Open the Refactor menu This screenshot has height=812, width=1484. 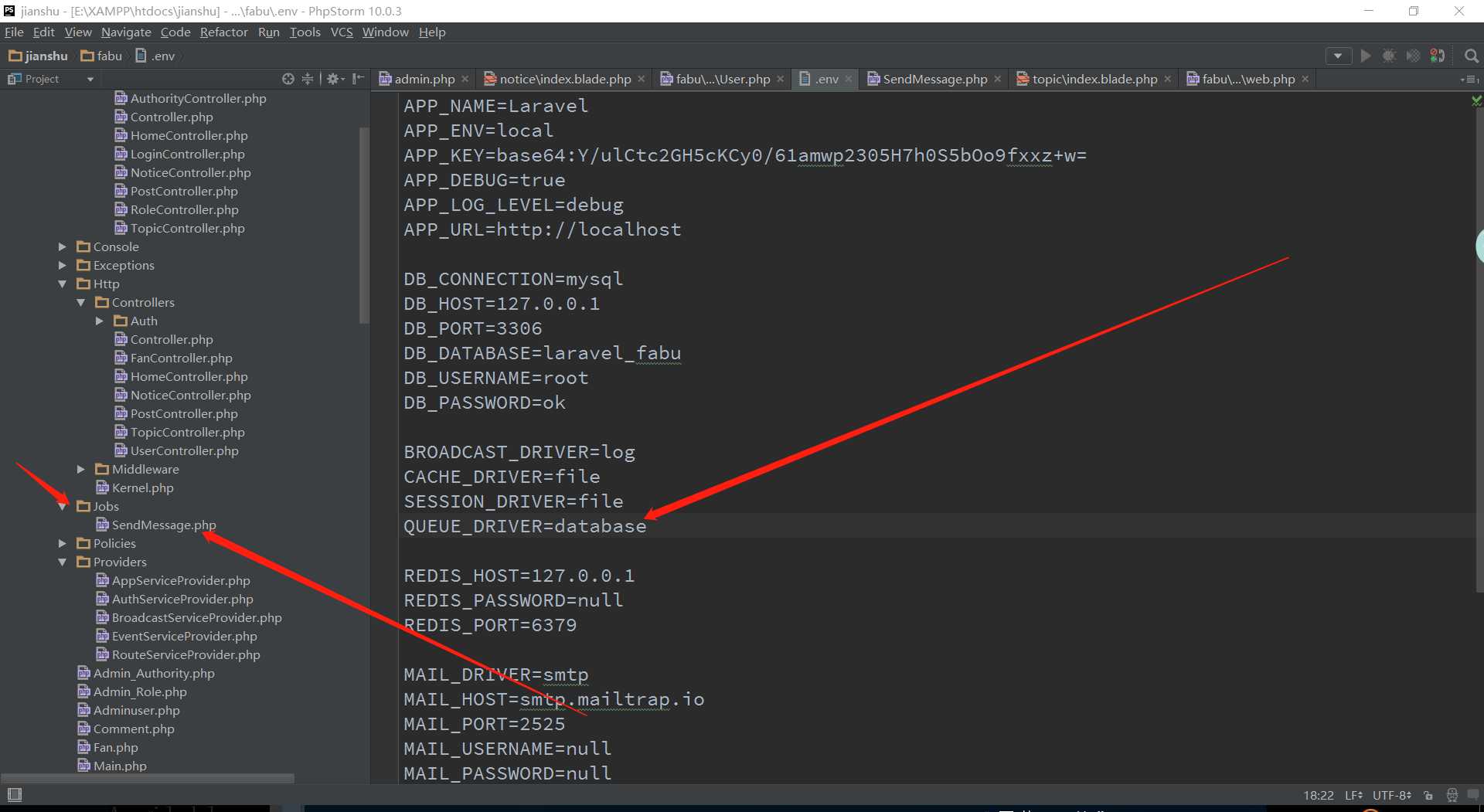[223, 32]
